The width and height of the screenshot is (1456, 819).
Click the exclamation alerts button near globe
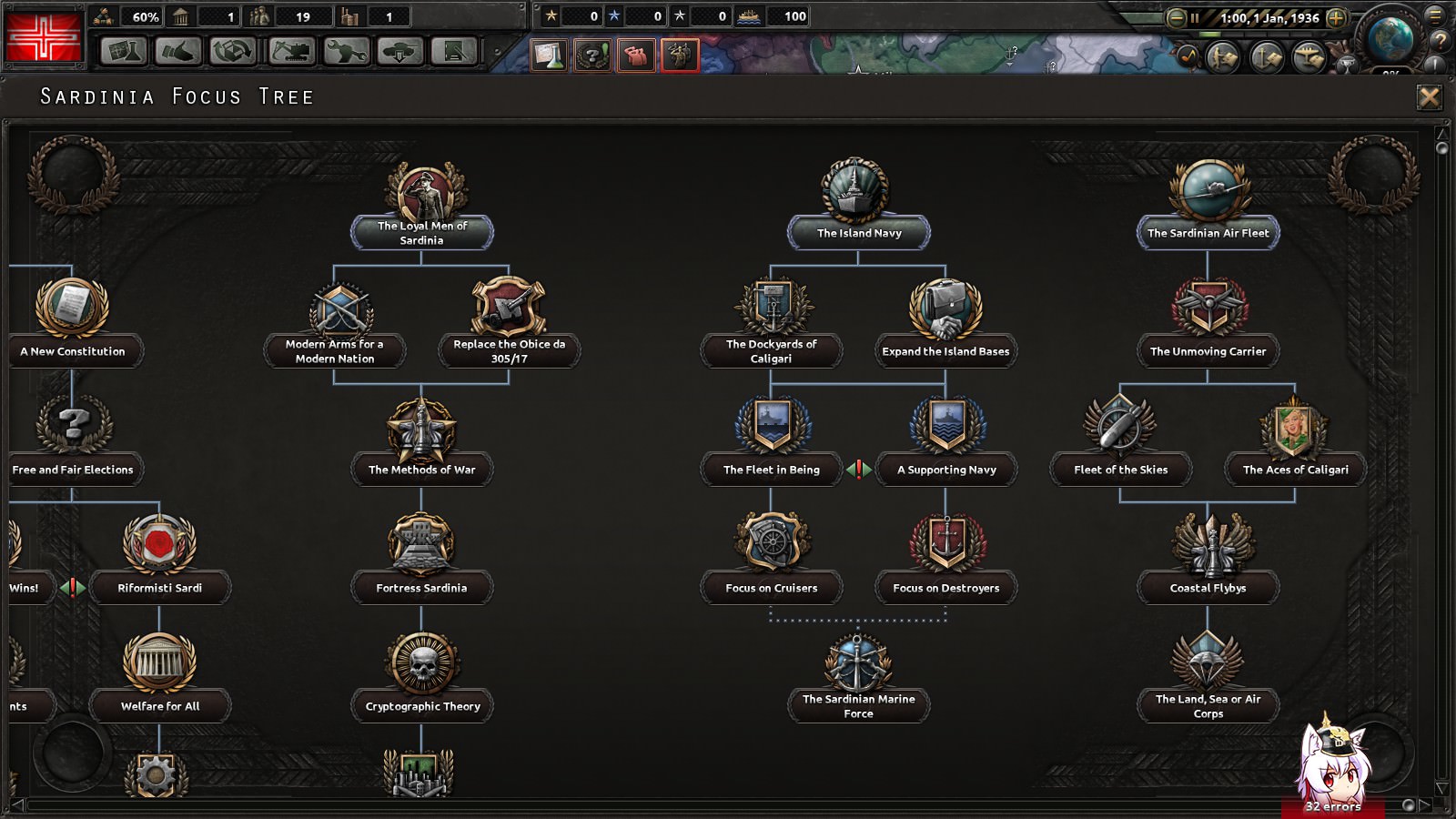pos(1435,64)
